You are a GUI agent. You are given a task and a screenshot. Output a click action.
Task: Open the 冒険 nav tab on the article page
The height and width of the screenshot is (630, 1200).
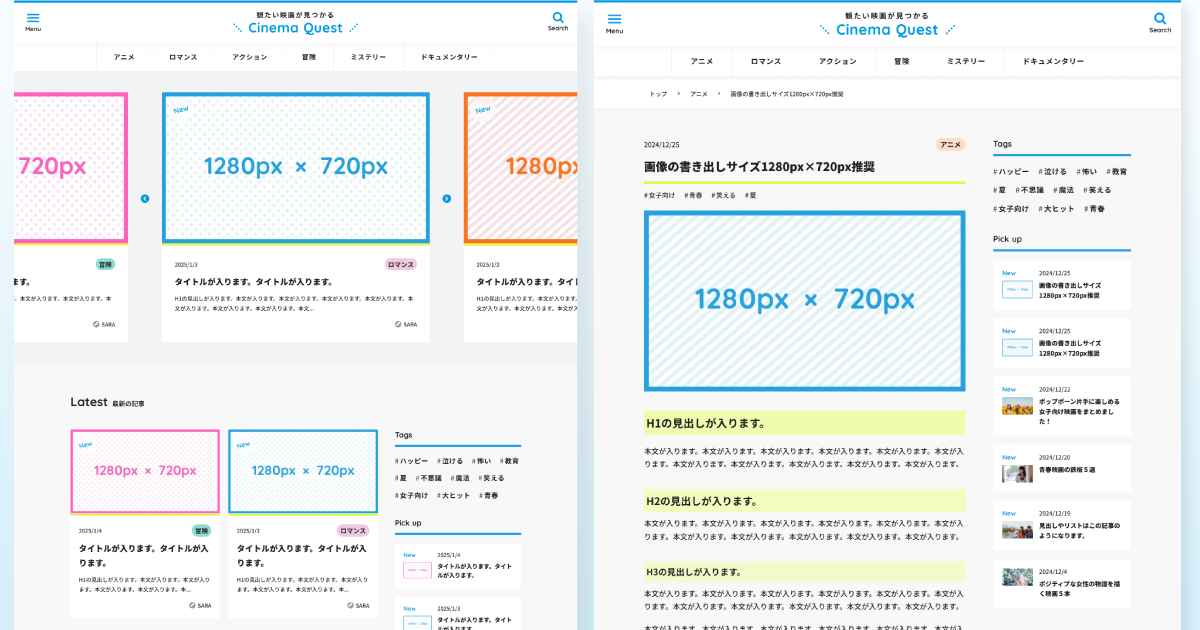[x=902, y=61]
